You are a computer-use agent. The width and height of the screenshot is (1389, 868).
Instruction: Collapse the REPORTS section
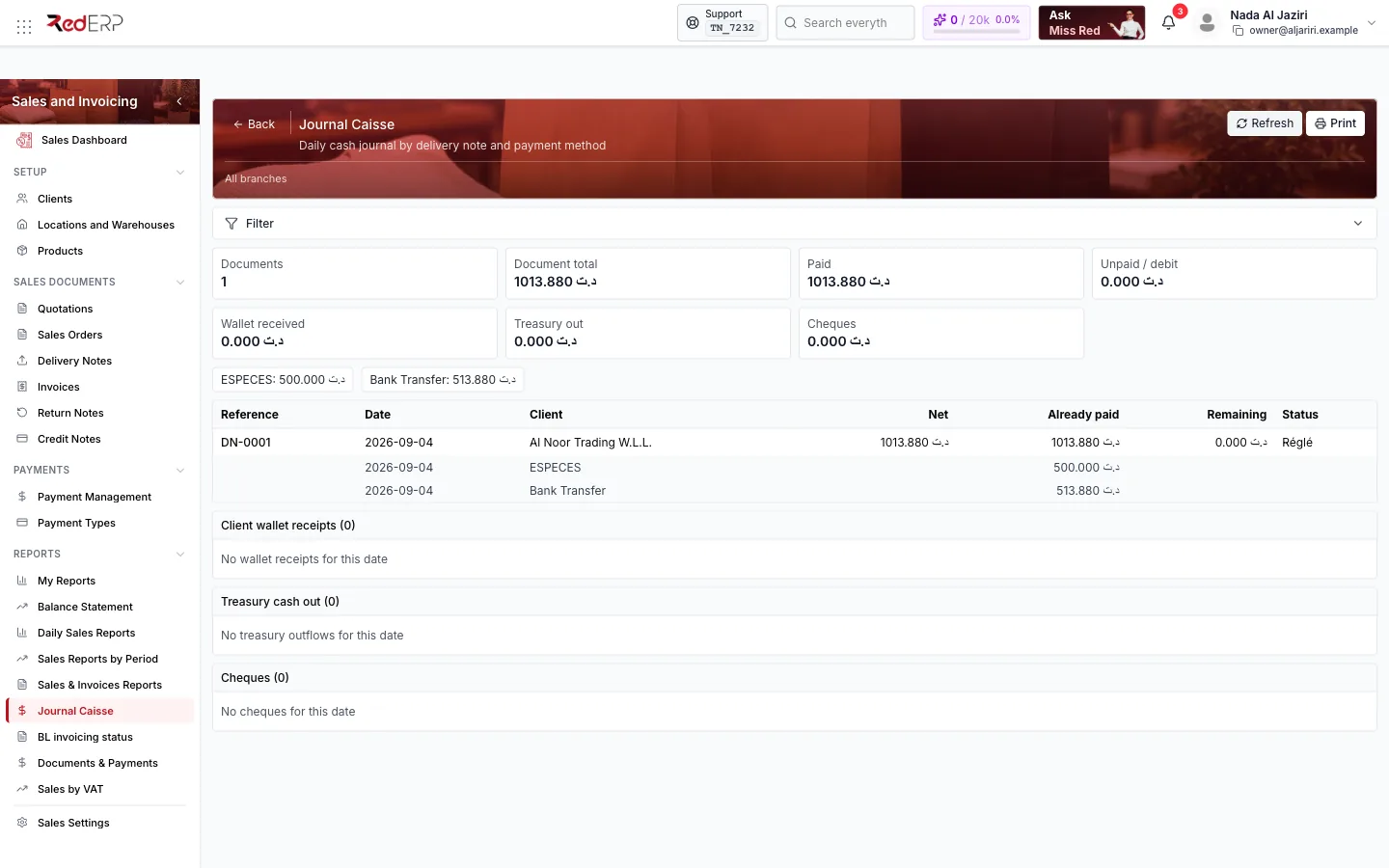[180, 555]
